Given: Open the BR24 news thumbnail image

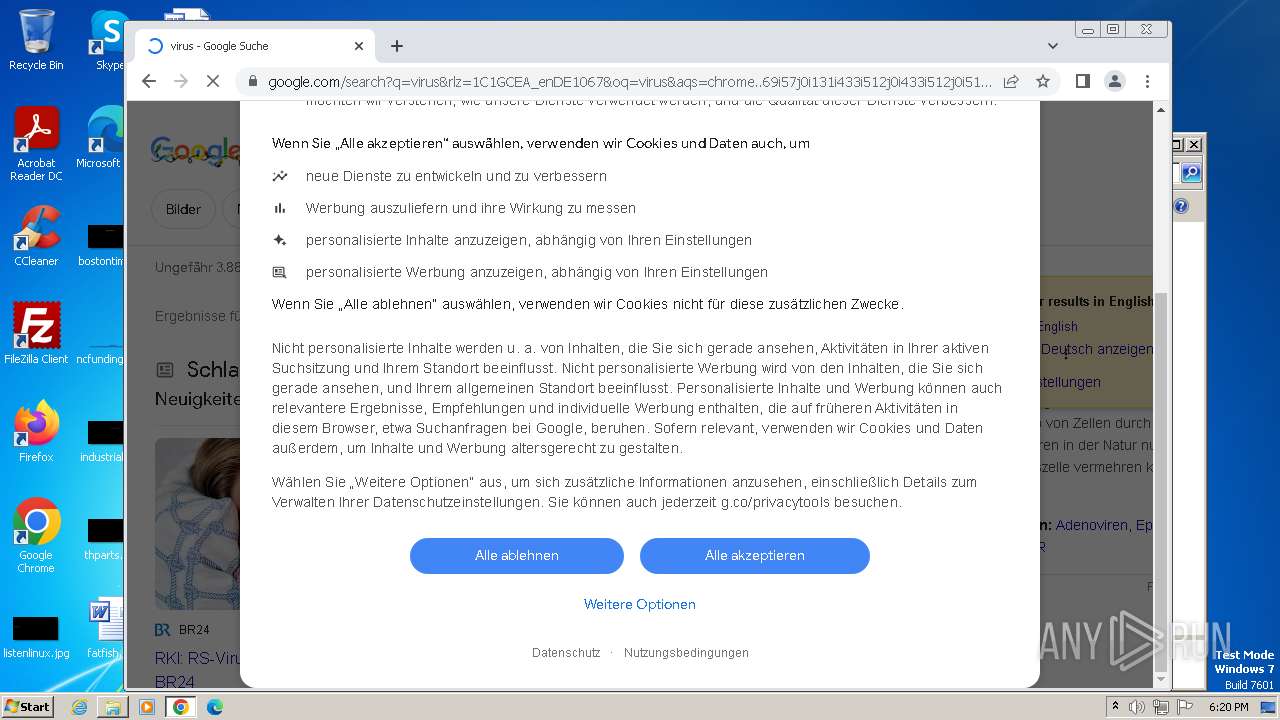Looking at the screenshot, I should pos(197,523).
